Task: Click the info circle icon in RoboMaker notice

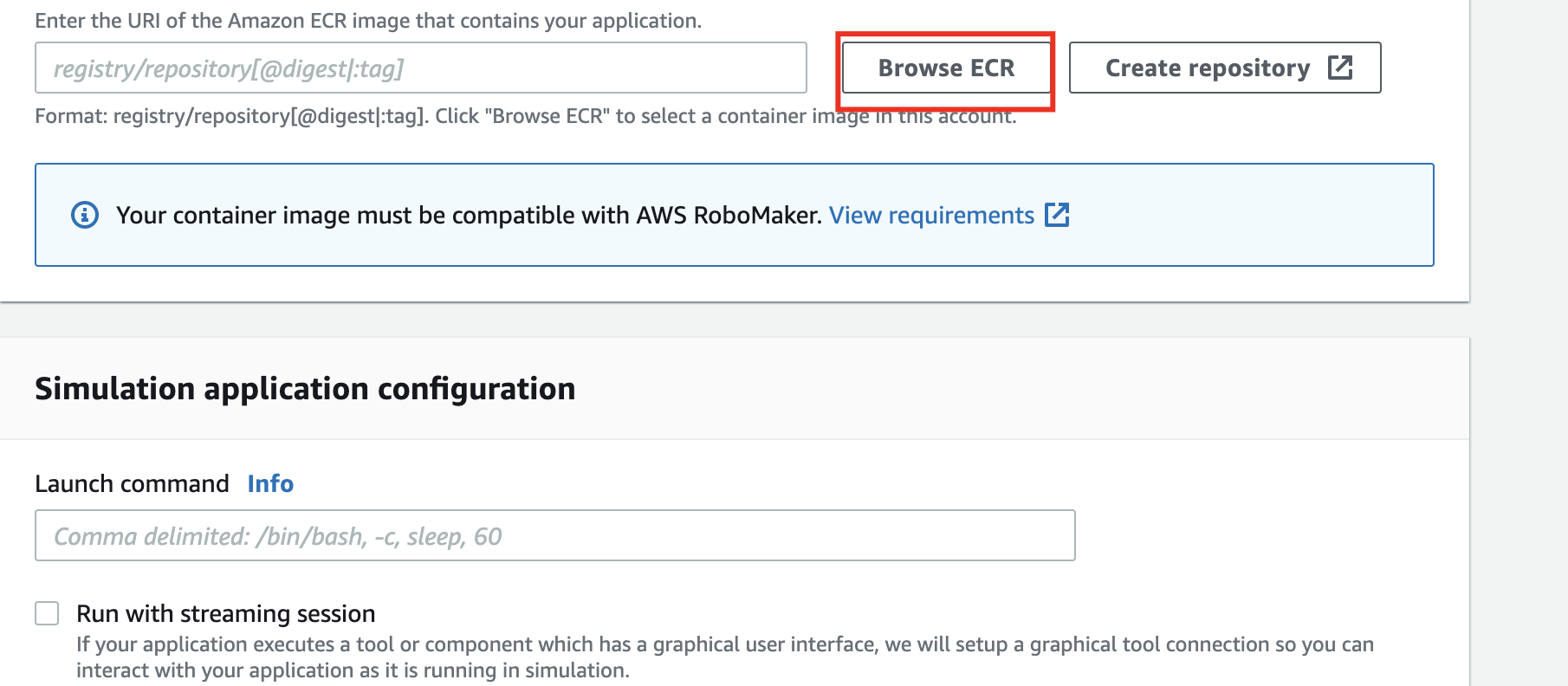Action: [85, 215]
